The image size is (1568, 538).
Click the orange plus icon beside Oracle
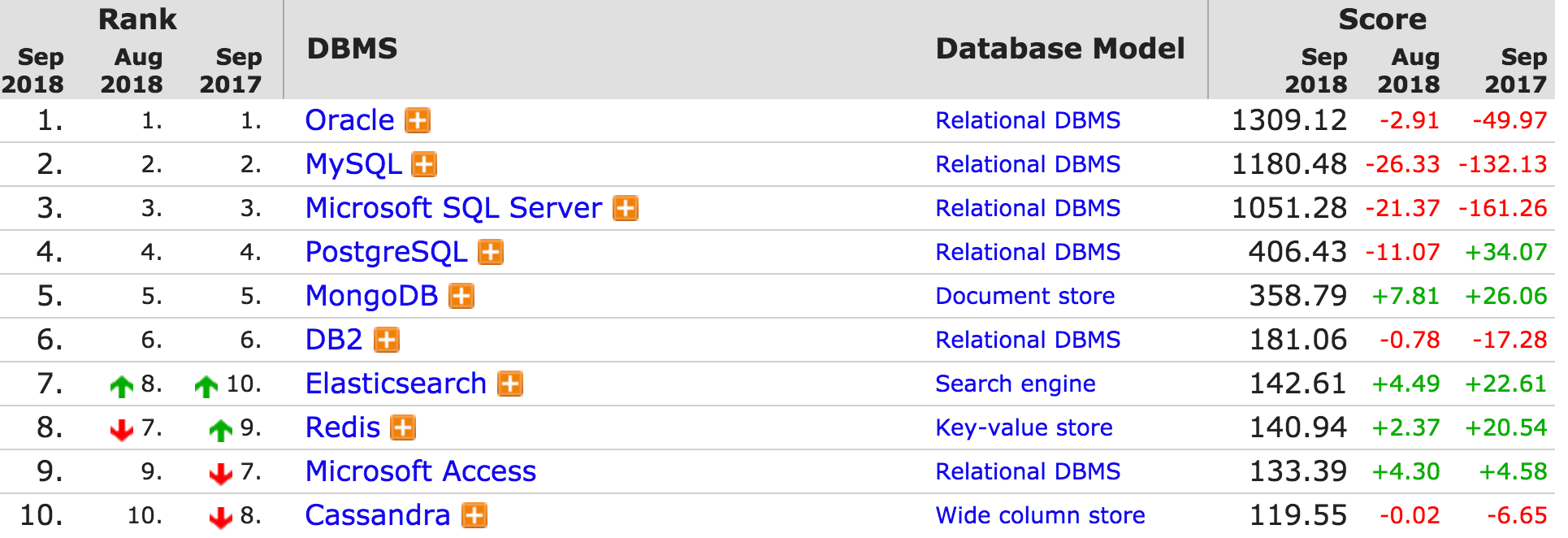pyautogui.click(x=418, y=120)
